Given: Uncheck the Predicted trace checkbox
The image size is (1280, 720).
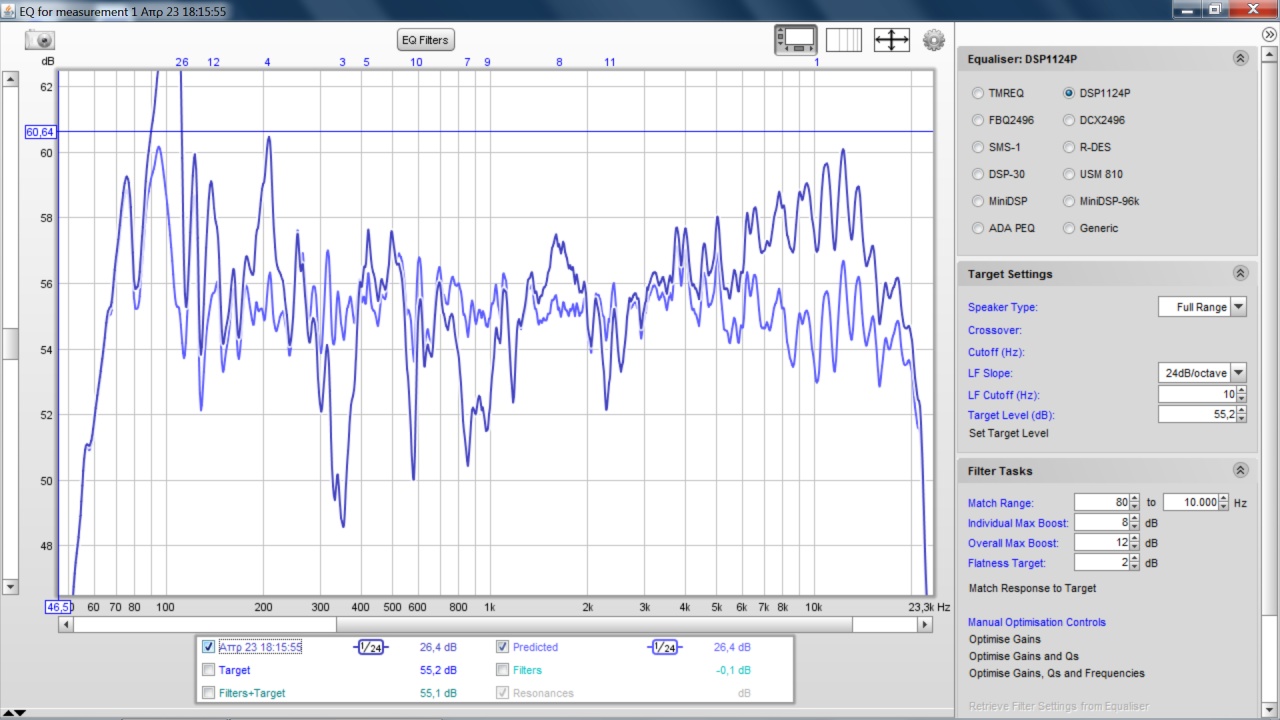Looking at the screenshot, I should [x=502, y=647].
